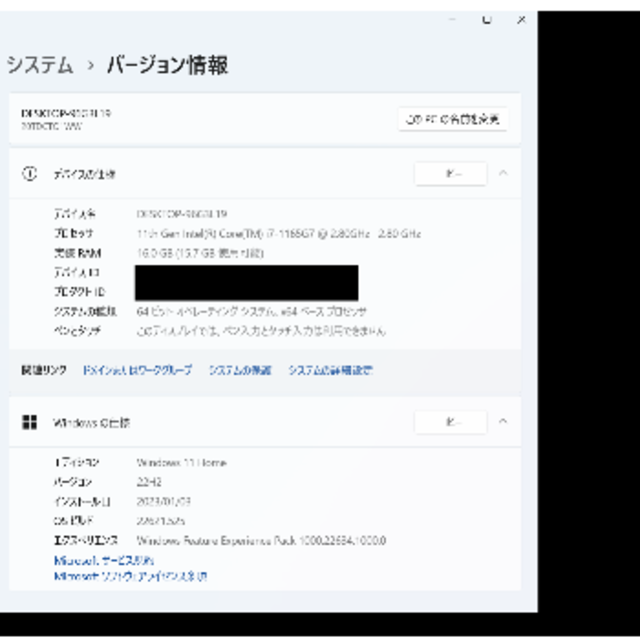The height and width of the screenshot is (640, 640).
Task: Collapse the Windows の仕様 section chevron
Action: click(x=503, y=422)
